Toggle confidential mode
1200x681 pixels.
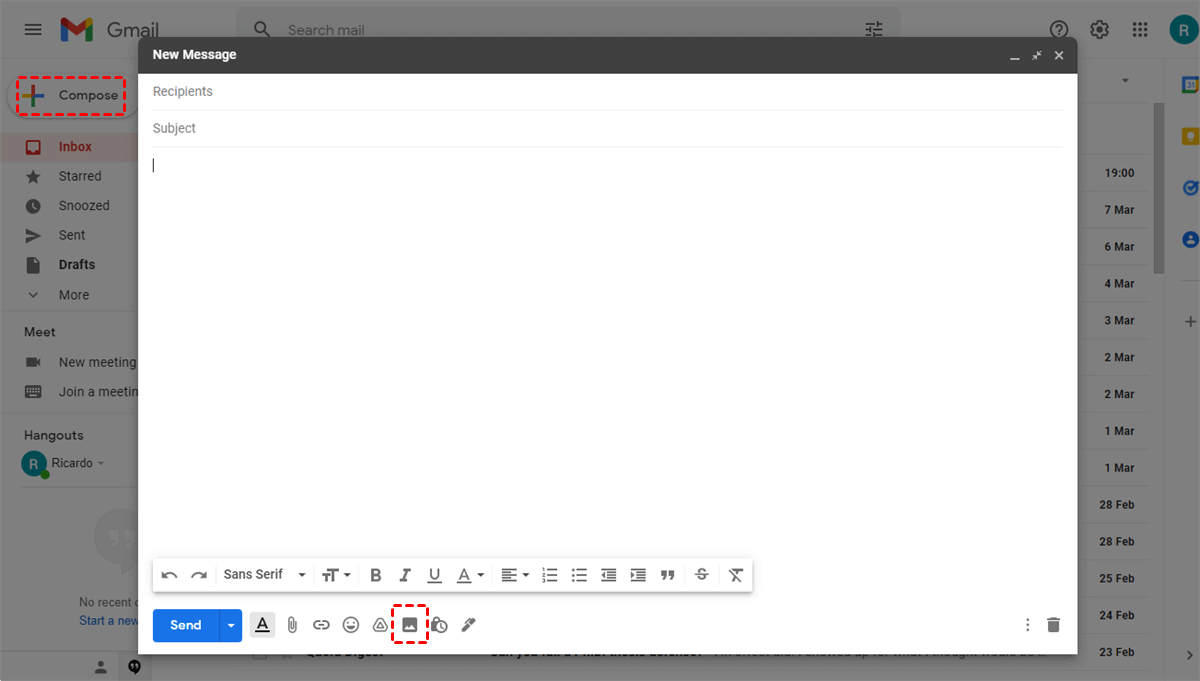pos(439,625)
